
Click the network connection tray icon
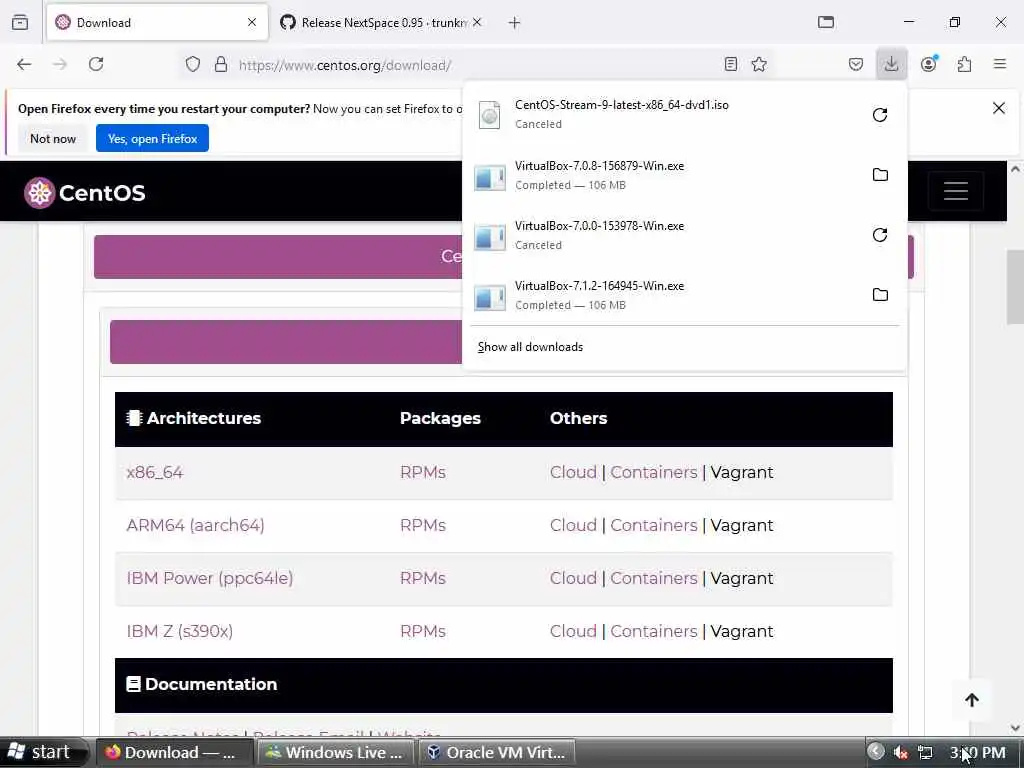point(925,752)
